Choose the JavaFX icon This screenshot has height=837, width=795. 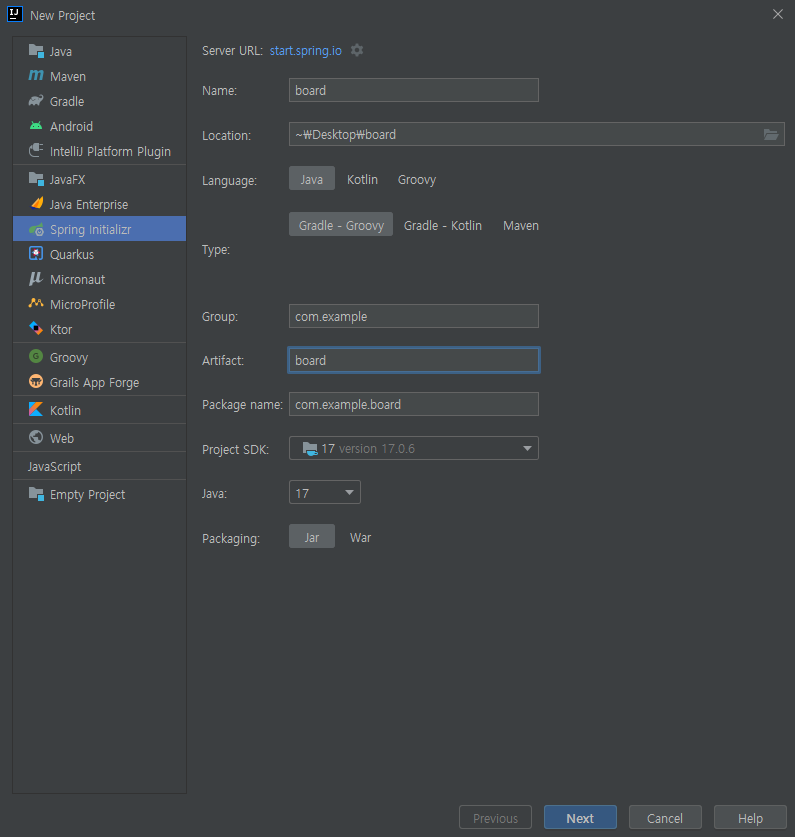[x=36, y=179]
